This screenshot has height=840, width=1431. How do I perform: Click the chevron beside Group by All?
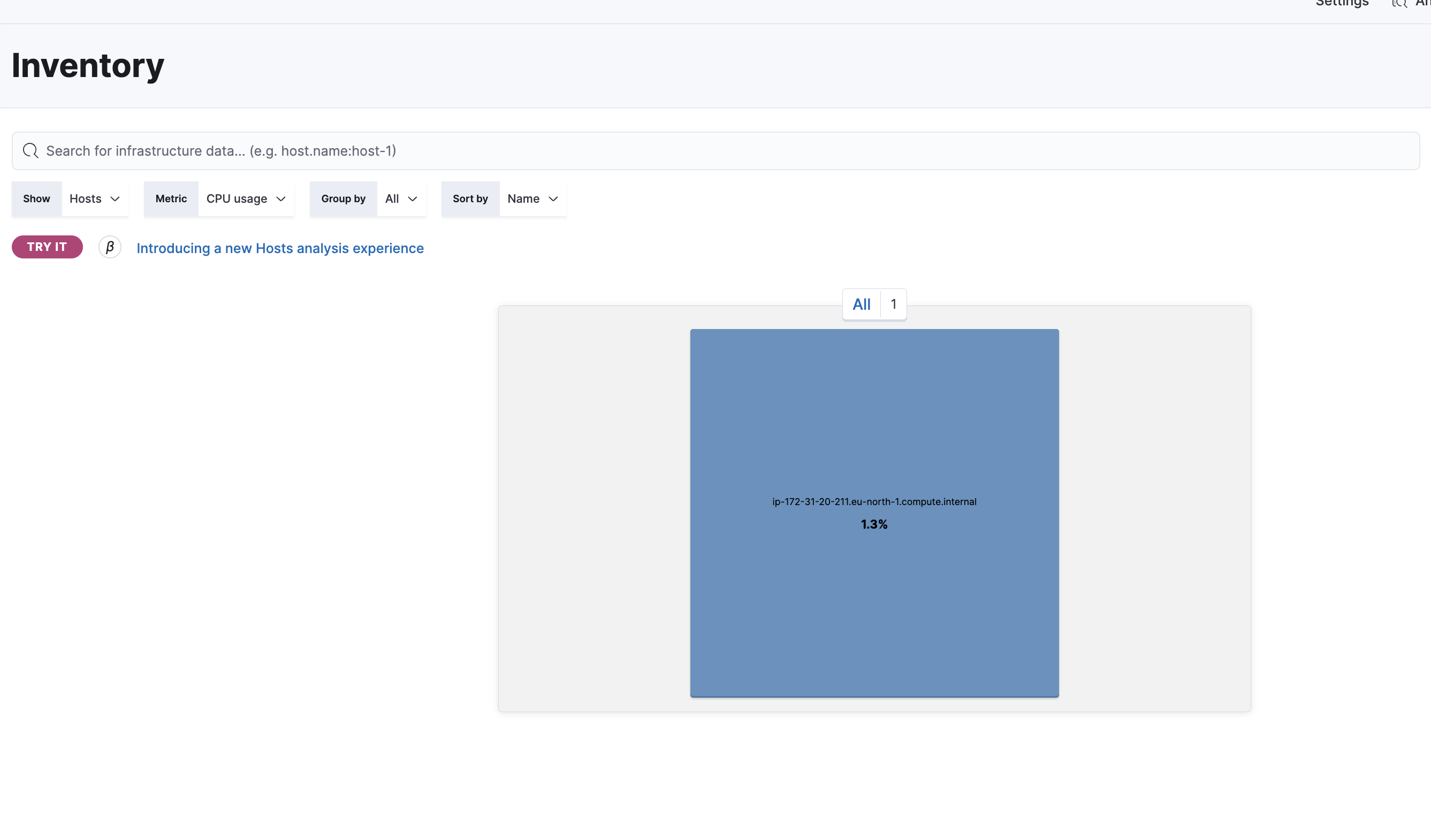pyautogui.click(x=413, y=199)
